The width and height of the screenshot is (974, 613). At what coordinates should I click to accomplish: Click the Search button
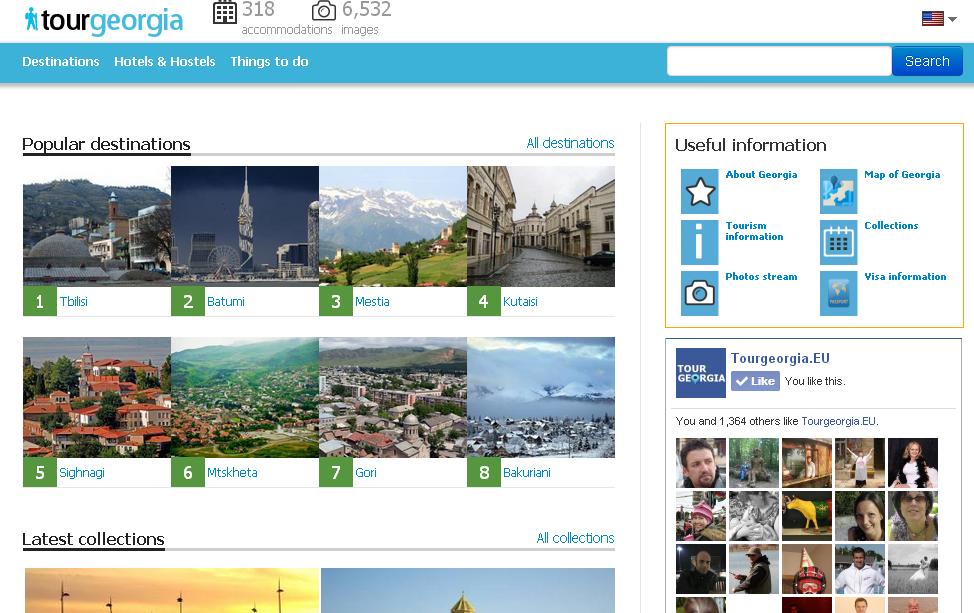coord(927,61)
